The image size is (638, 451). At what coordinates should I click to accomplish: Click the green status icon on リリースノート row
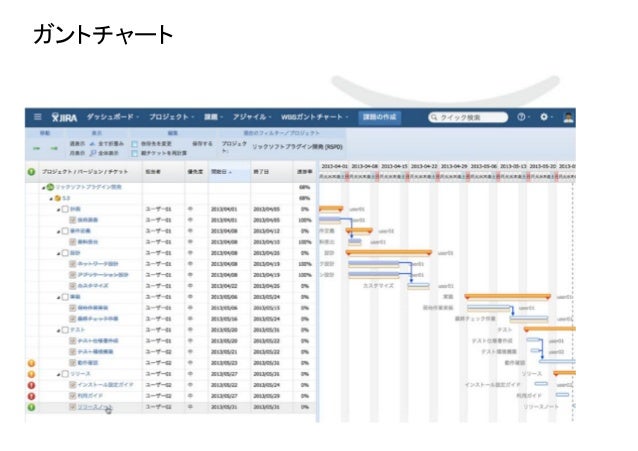point(31,407)
